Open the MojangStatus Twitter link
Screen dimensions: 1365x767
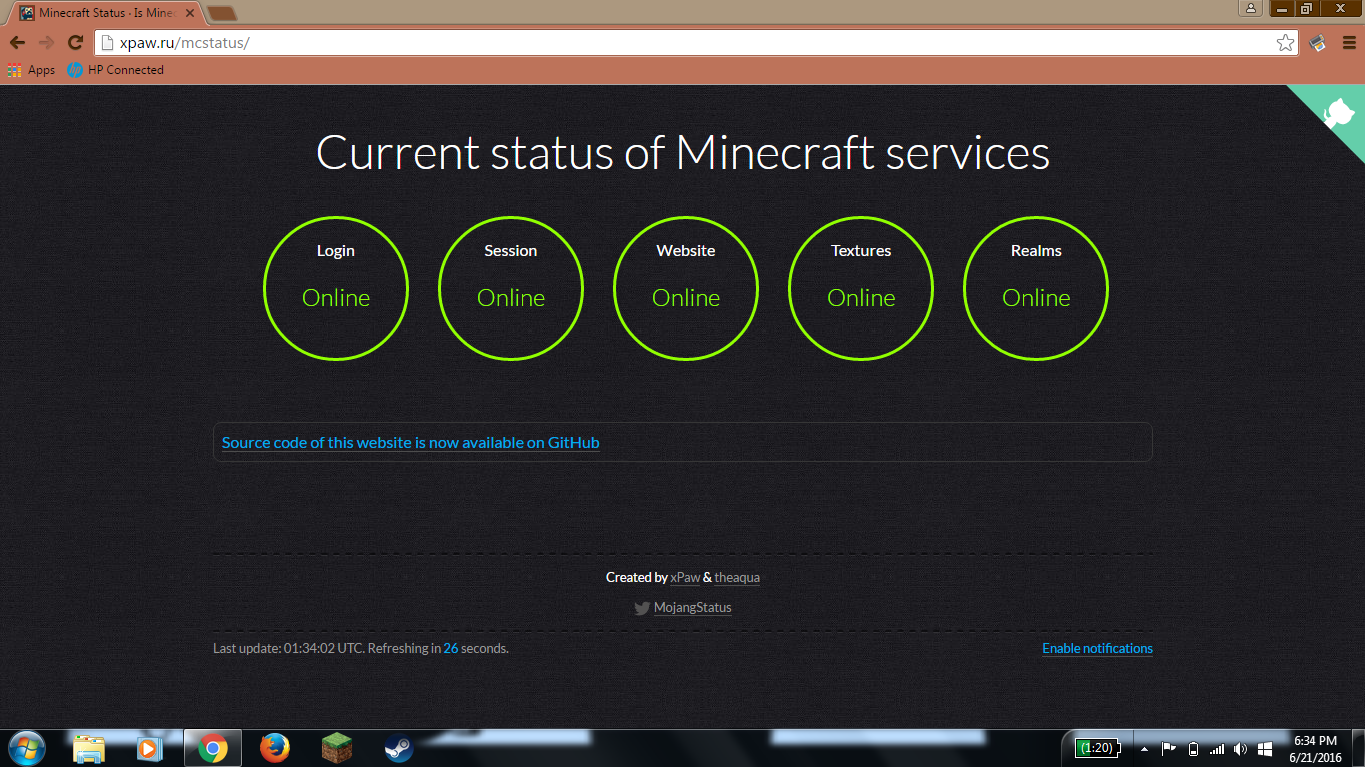point(692,608)
